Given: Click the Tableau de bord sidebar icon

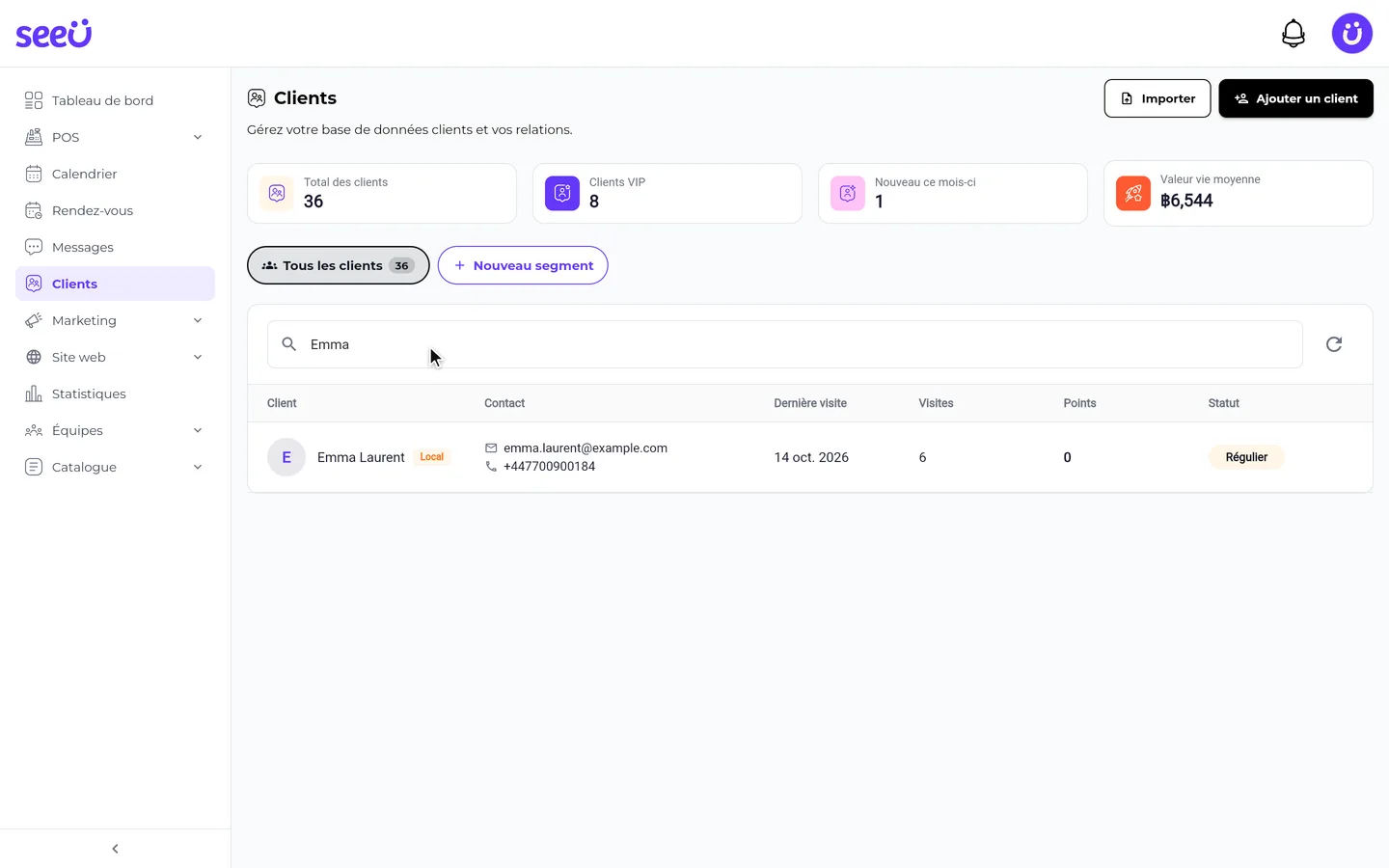Looking at the screenshot, I should 34,100.
